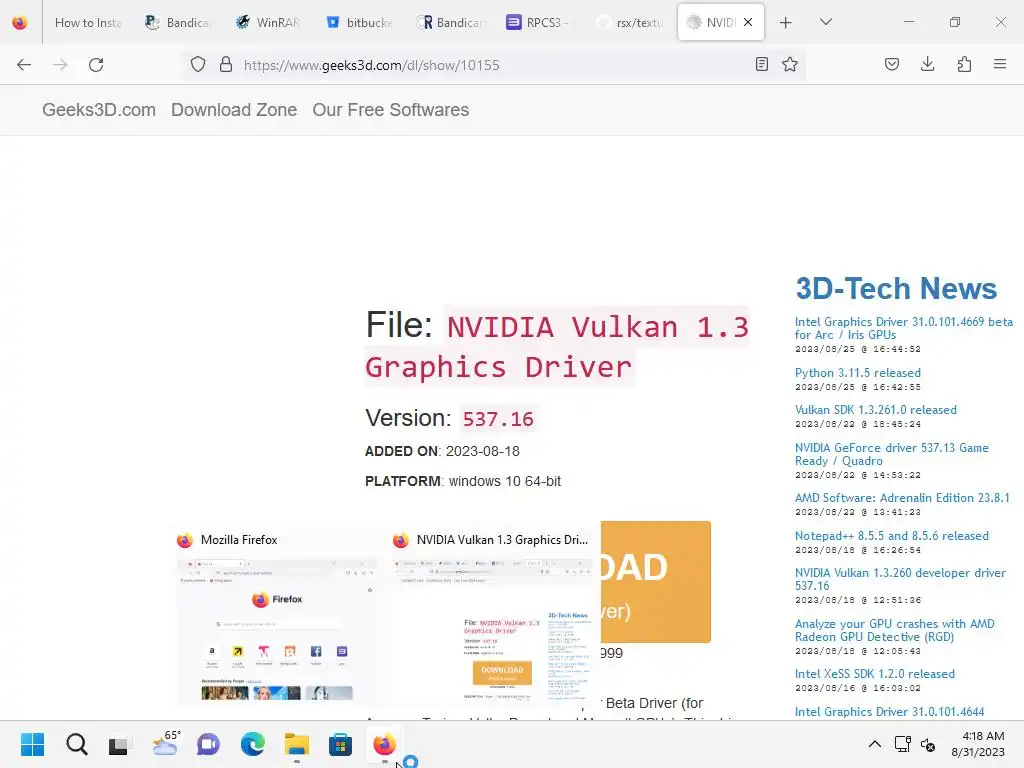1024x768 pixels.
Task: Open Python 3.11.5 released news link
Action: pos(857,372)
